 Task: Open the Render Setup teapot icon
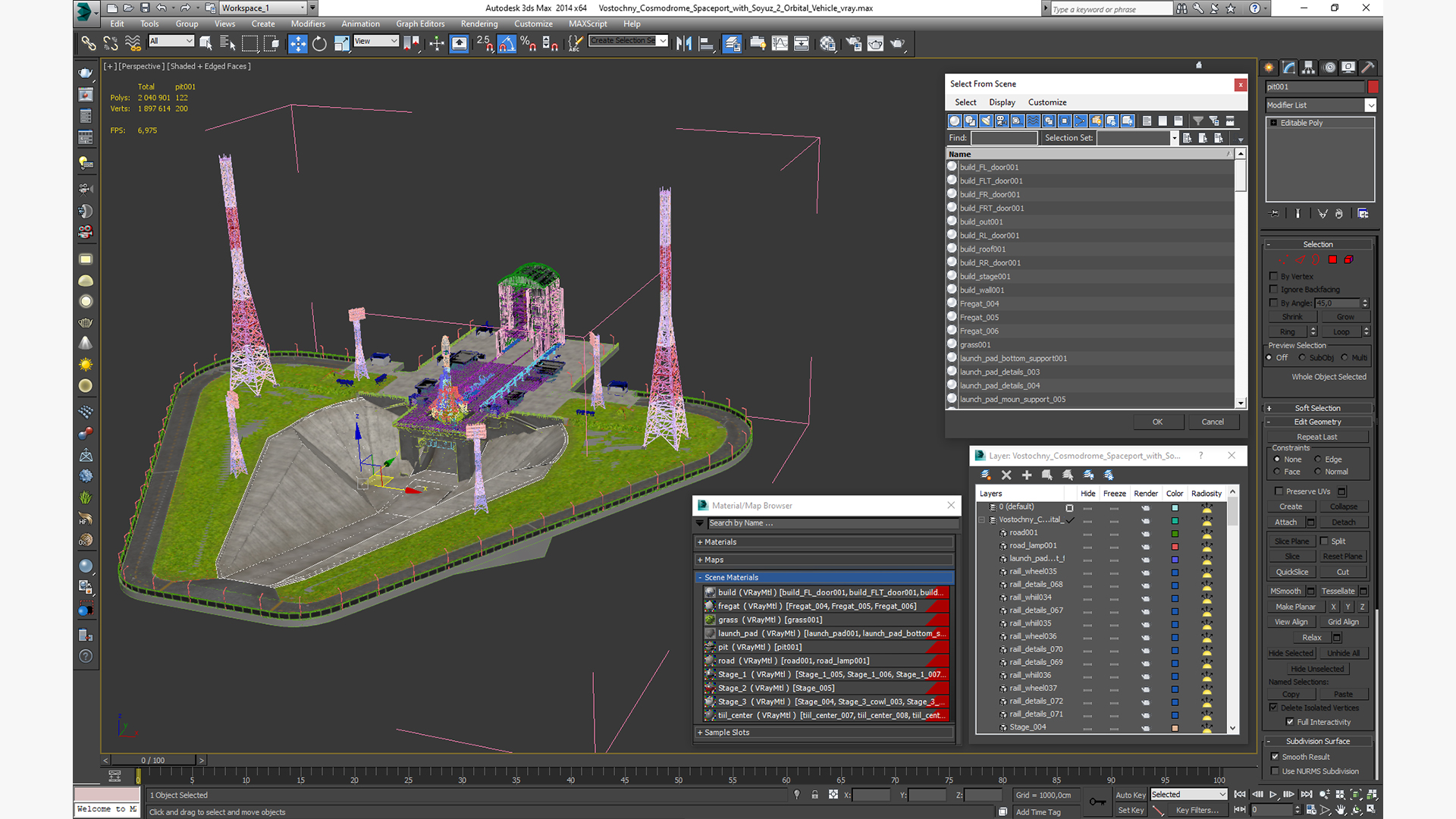click(x=854, y=43)
